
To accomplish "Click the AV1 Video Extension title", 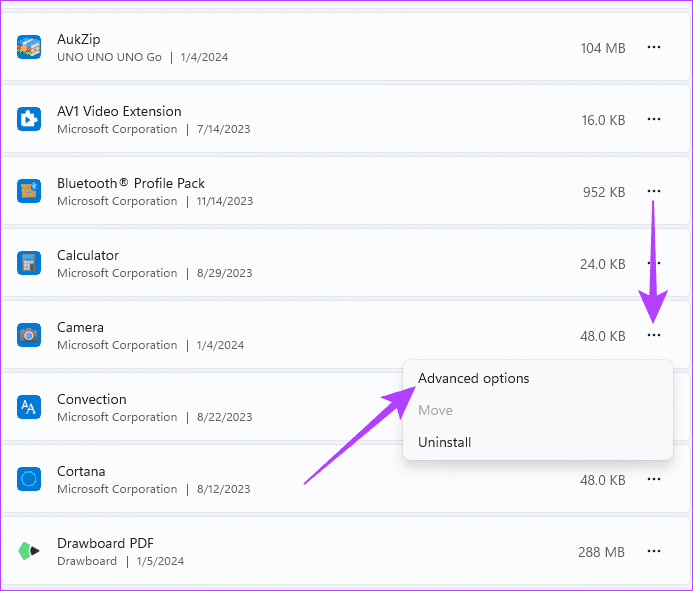I will click(119, 111).
